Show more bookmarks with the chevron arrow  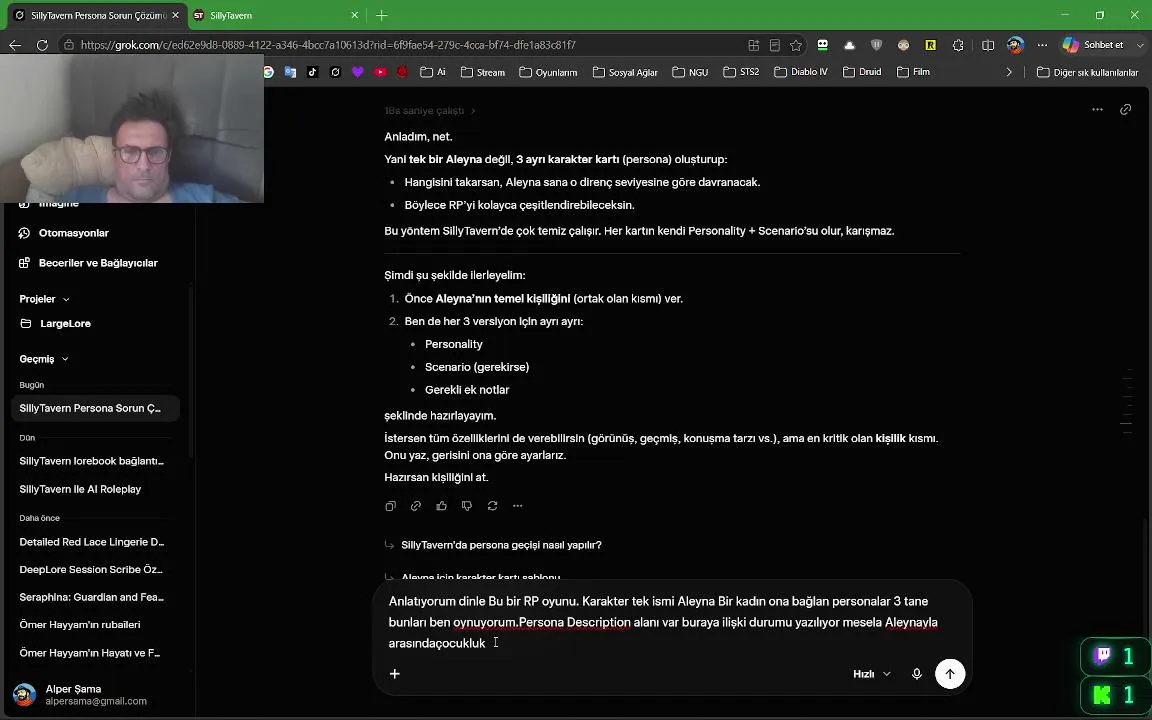1009,72
